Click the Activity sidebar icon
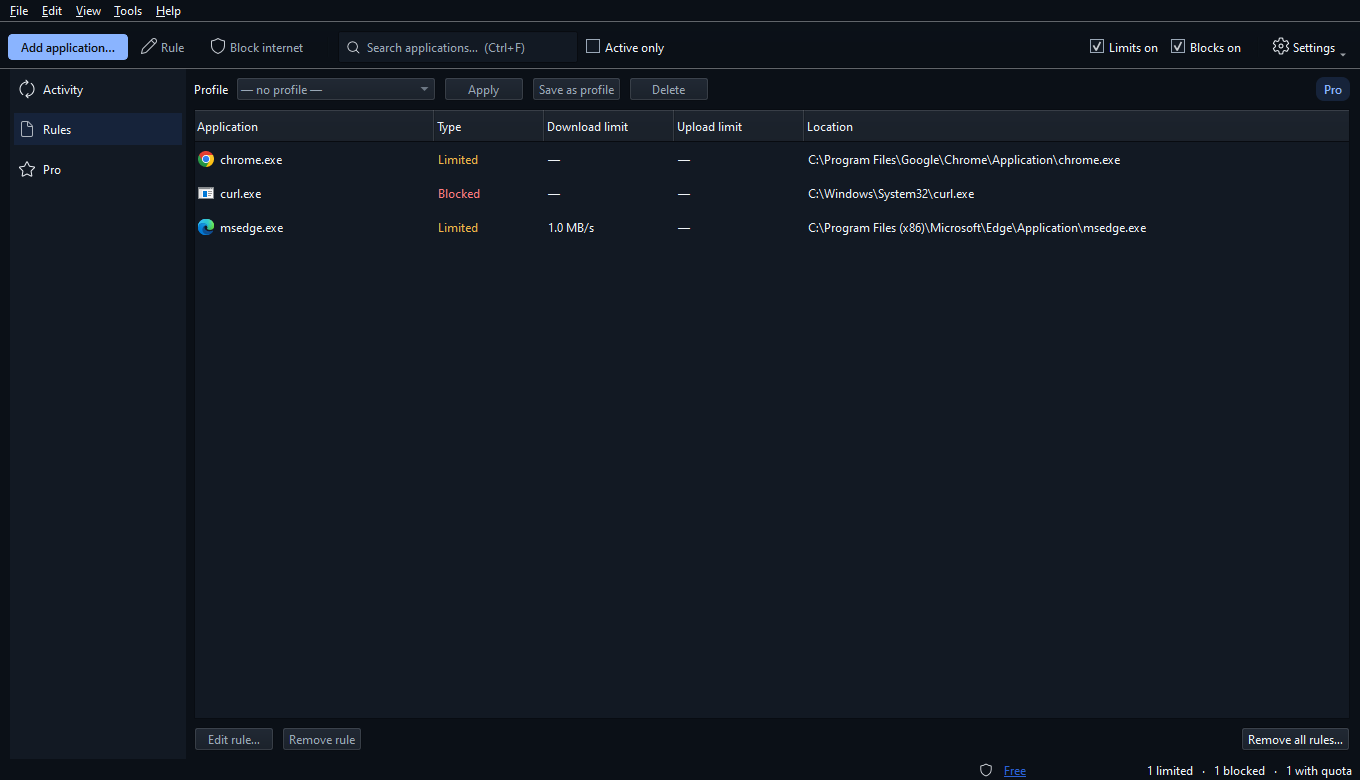This screenshot has width=1360, height=780. point(27,89)
